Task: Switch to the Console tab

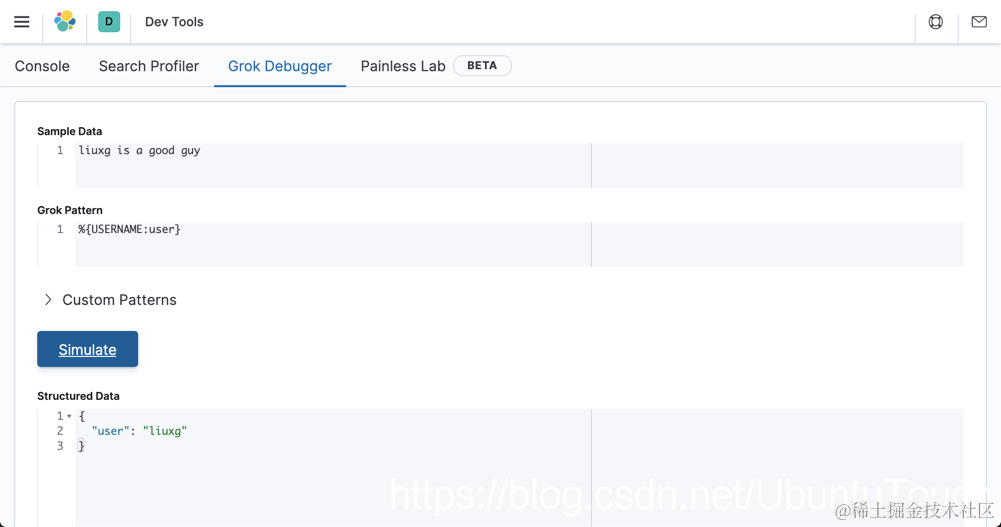Action: coord(42,66)
